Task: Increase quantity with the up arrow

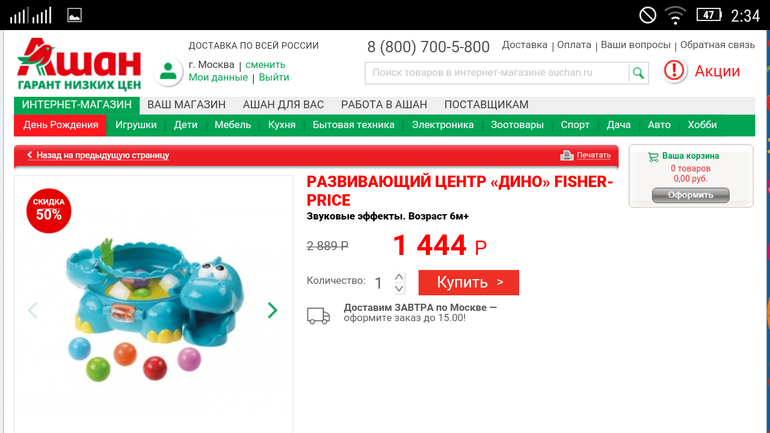Action: (x=399, y=277)
